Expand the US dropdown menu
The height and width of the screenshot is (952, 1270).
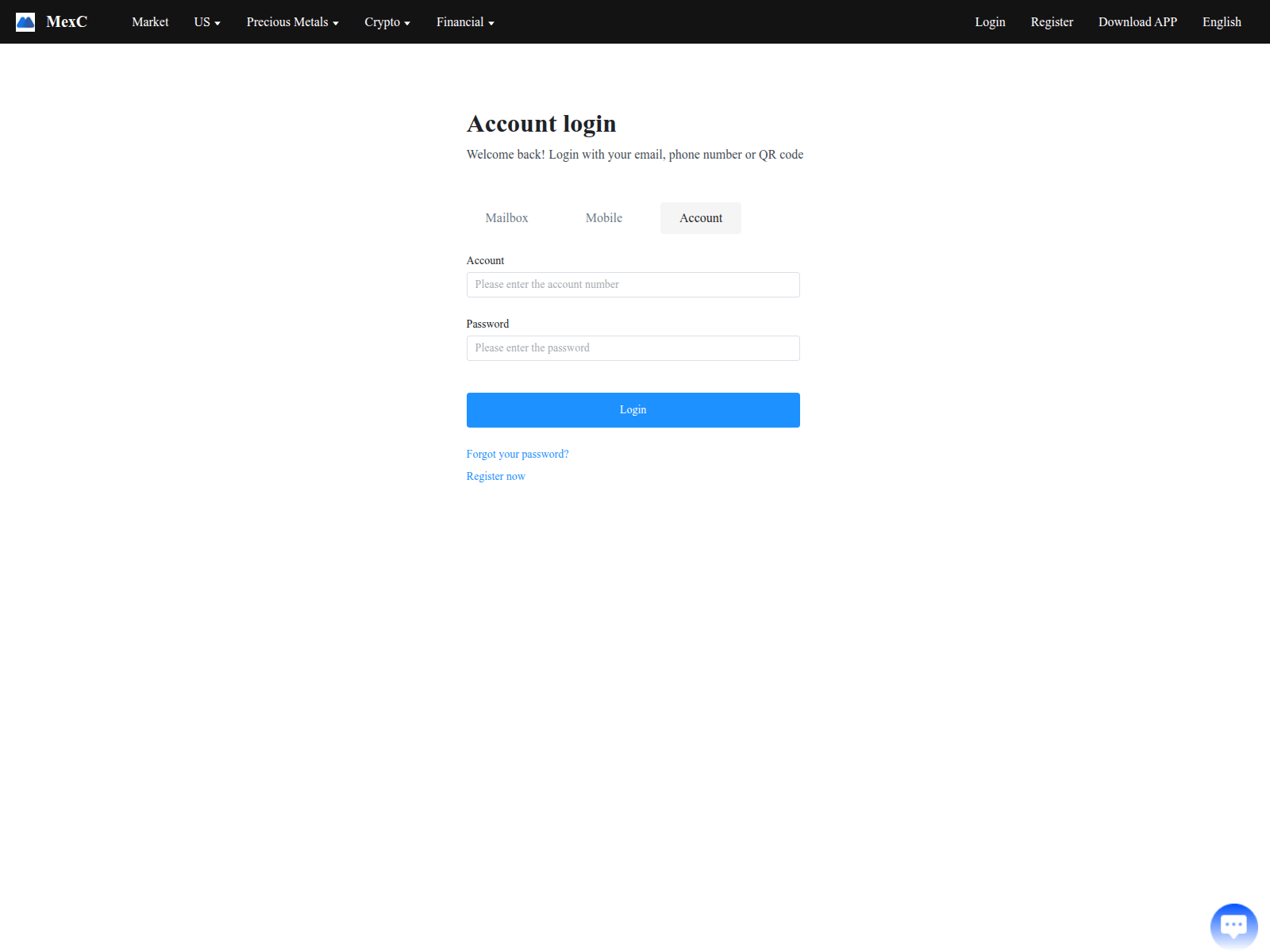point(206,21)
